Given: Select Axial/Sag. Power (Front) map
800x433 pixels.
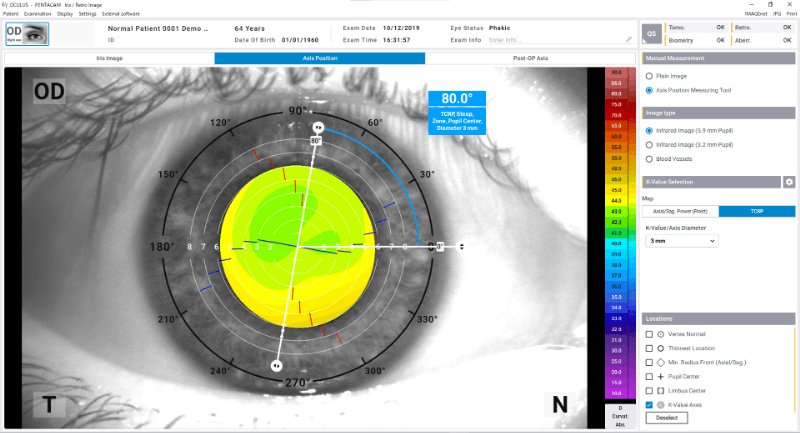Looking at the screenshot, I should [x=680, y=211].
